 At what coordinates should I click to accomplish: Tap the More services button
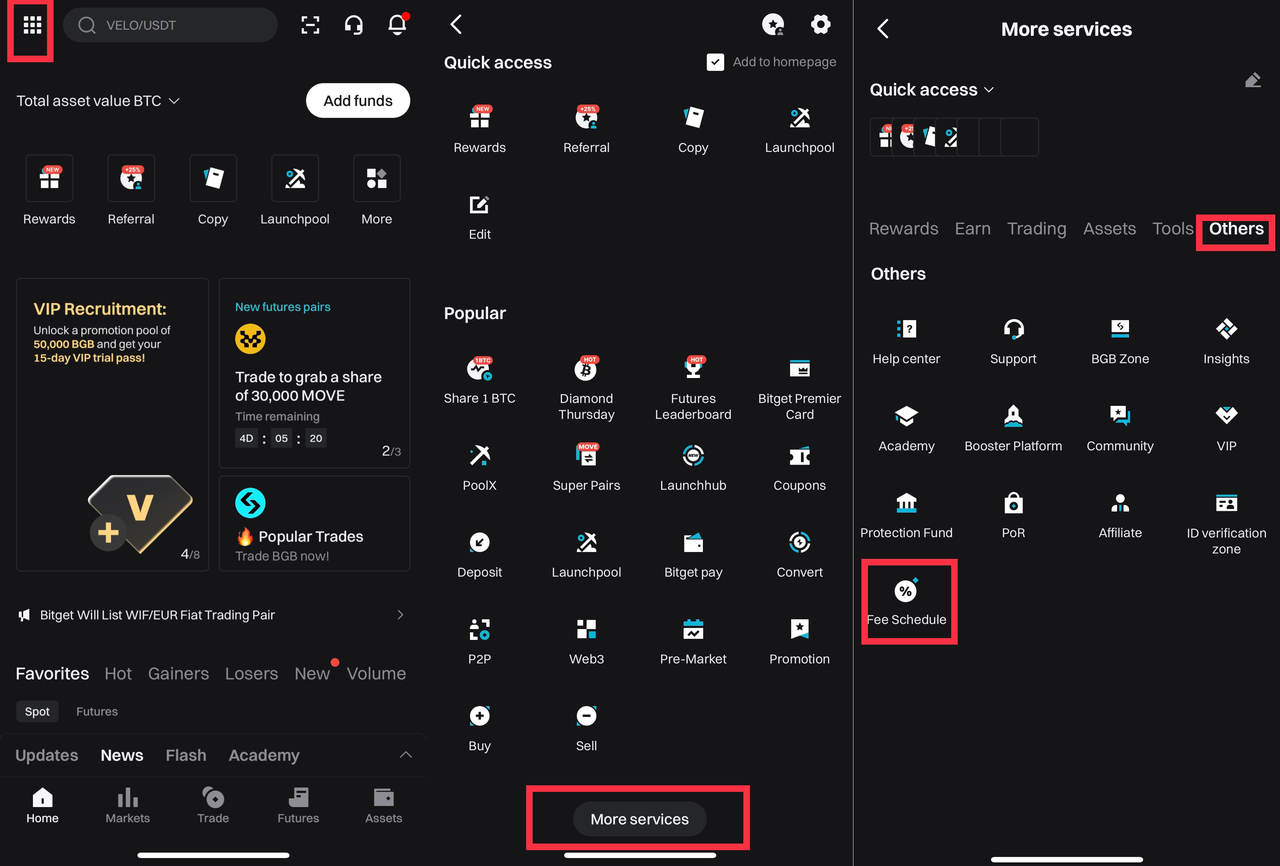[x=639, y=819]
